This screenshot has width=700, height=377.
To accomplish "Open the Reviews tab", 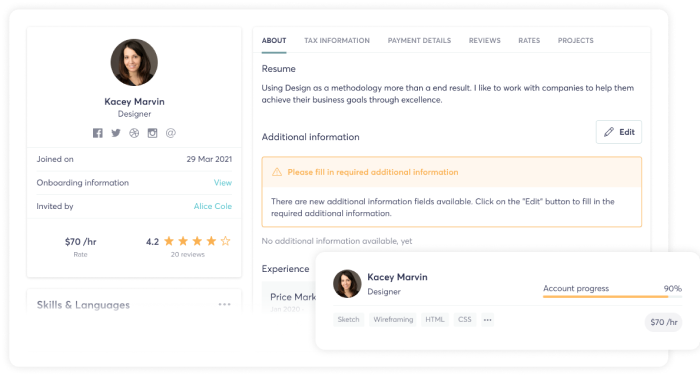I will point(484,41).
